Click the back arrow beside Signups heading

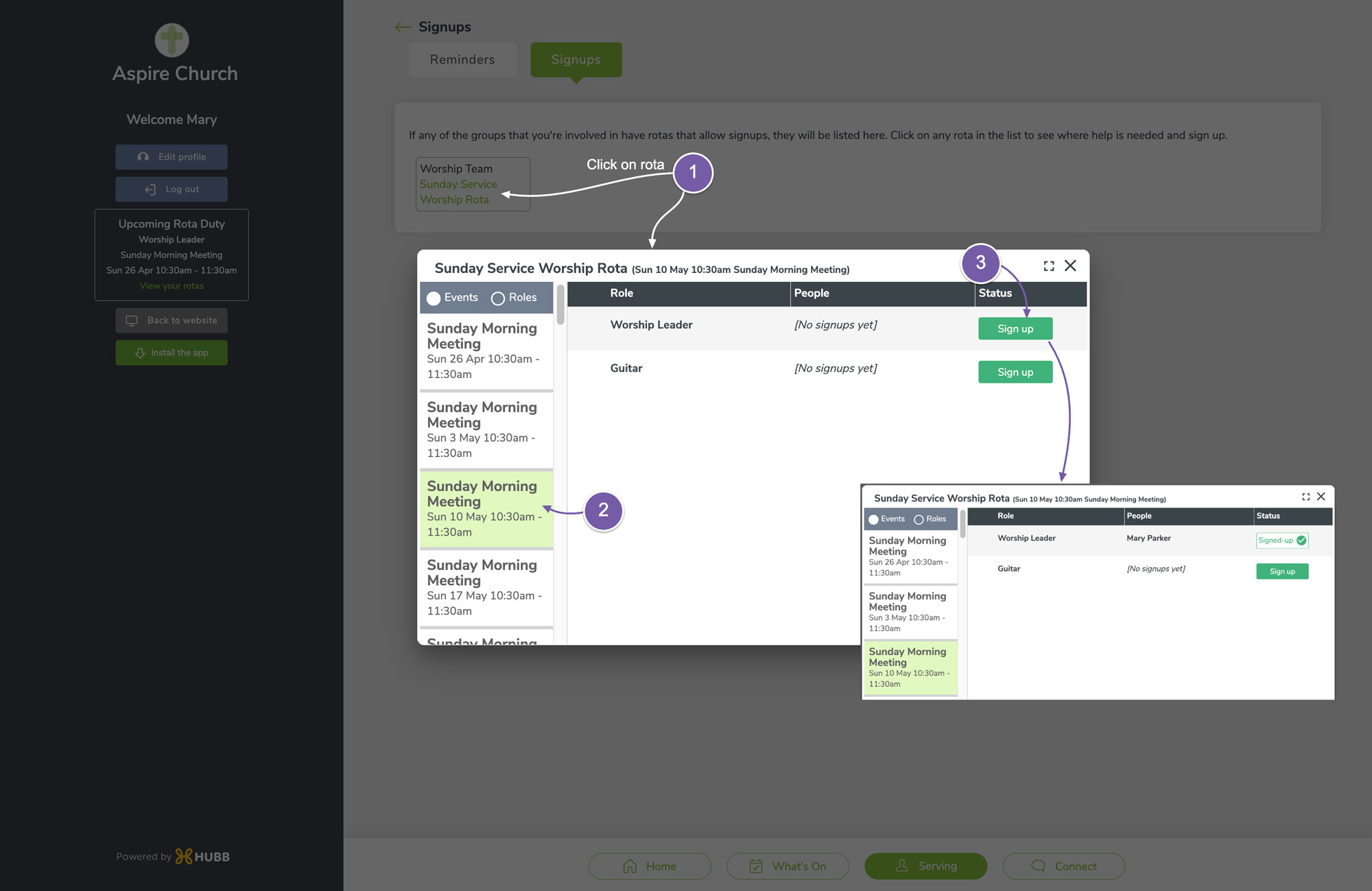[x=403, y=27]
